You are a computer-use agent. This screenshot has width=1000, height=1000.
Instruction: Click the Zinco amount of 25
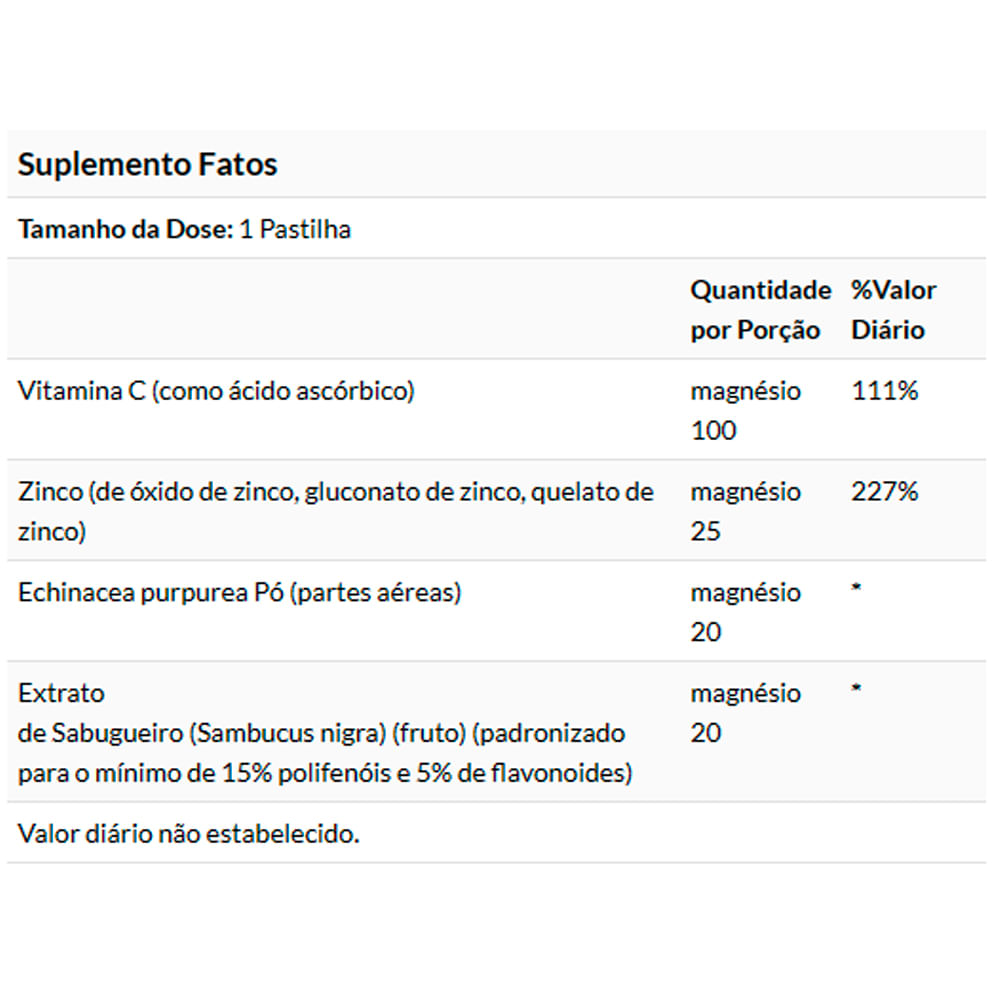click(705, 532)
